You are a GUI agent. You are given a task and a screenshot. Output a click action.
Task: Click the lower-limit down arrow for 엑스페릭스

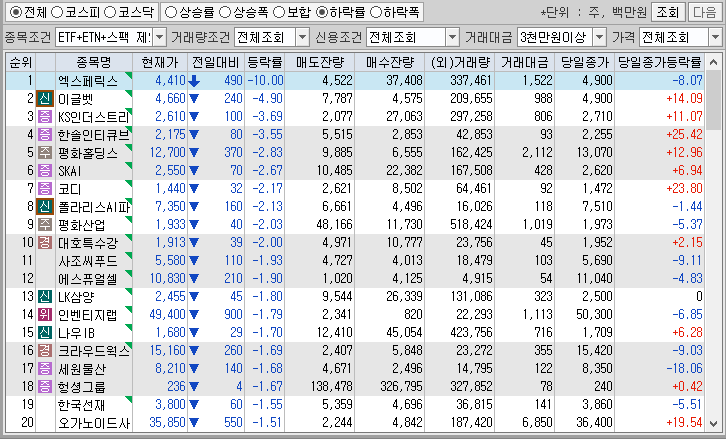(x=194, y=81)
